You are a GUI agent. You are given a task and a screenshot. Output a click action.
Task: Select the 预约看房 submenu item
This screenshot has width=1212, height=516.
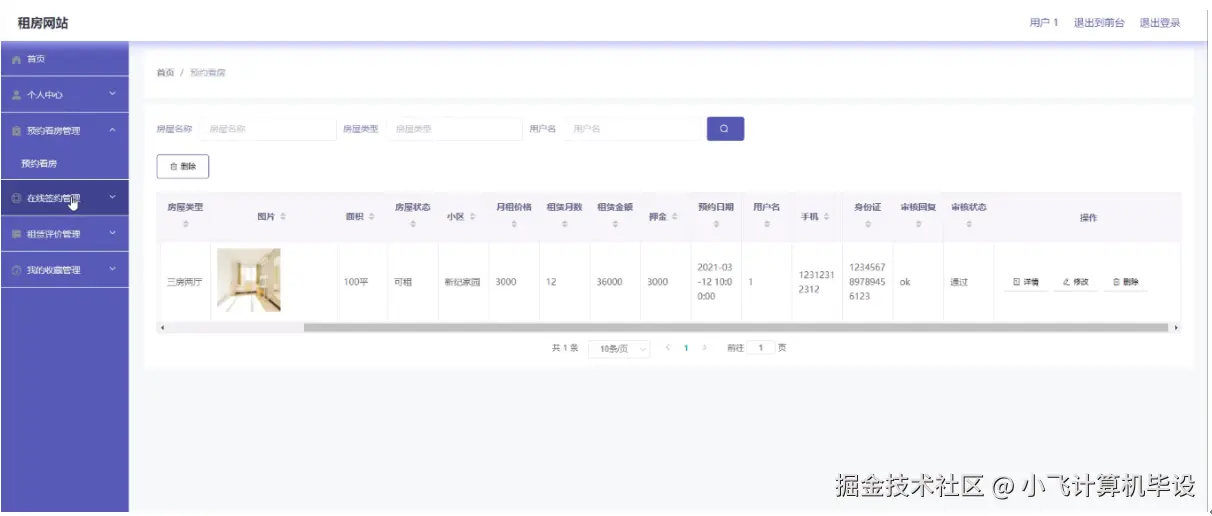(x=64, y=164)
